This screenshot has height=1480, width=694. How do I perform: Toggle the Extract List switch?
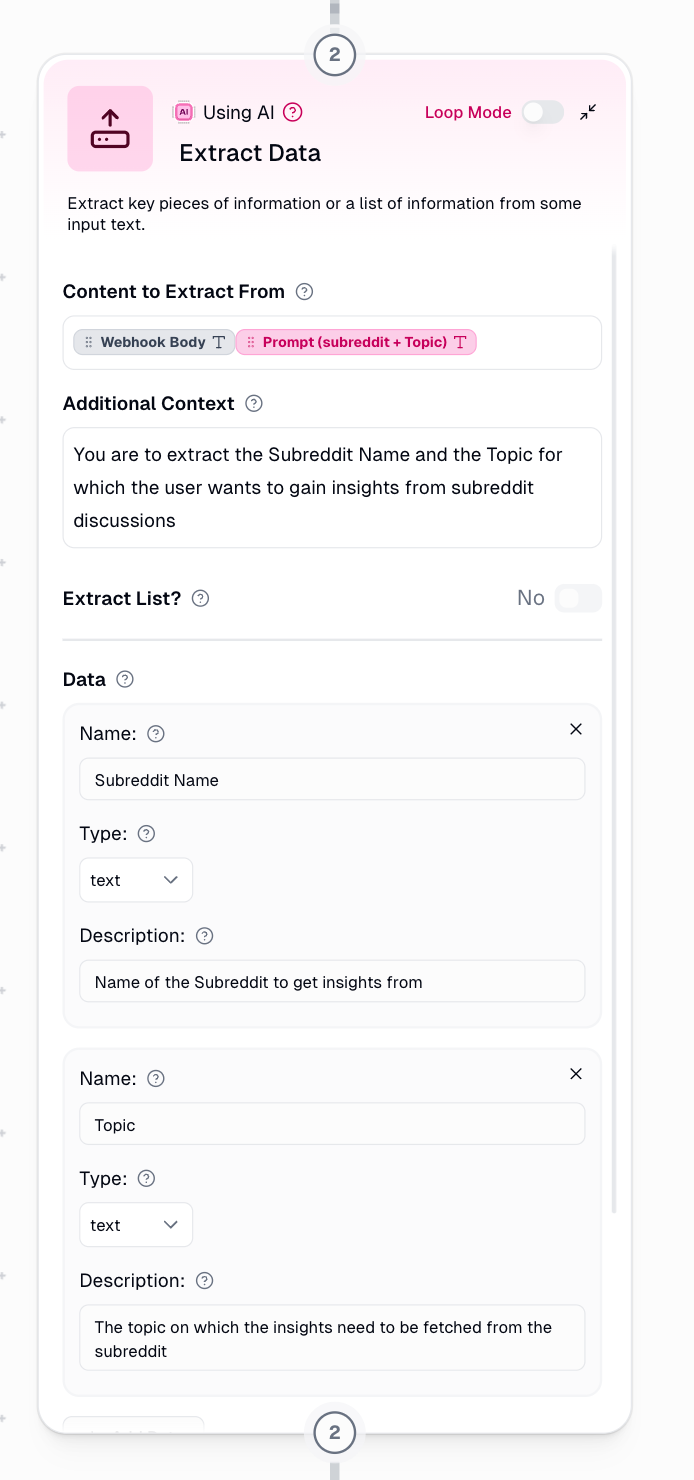pyautogui.click(x=578, y=599)
